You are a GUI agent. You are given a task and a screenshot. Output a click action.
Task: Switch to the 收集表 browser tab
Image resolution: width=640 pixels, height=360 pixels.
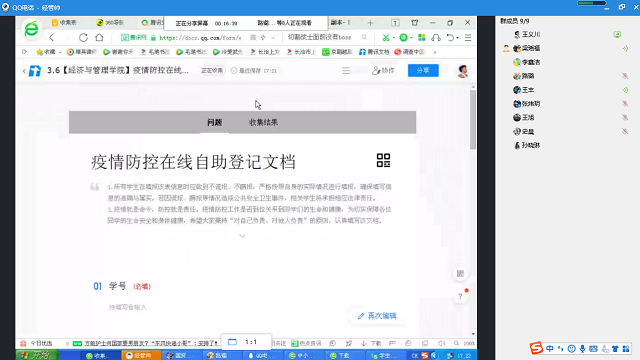click(64, 23)
